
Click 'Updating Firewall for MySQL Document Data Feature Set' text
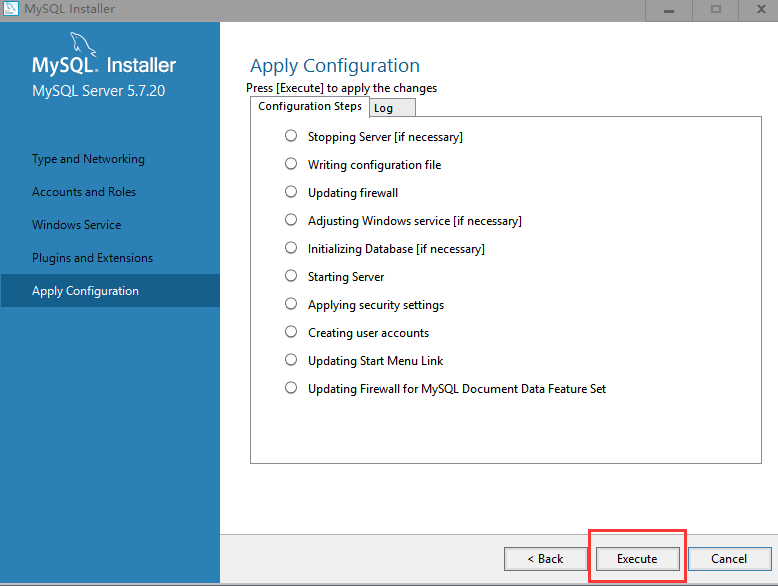456,389
